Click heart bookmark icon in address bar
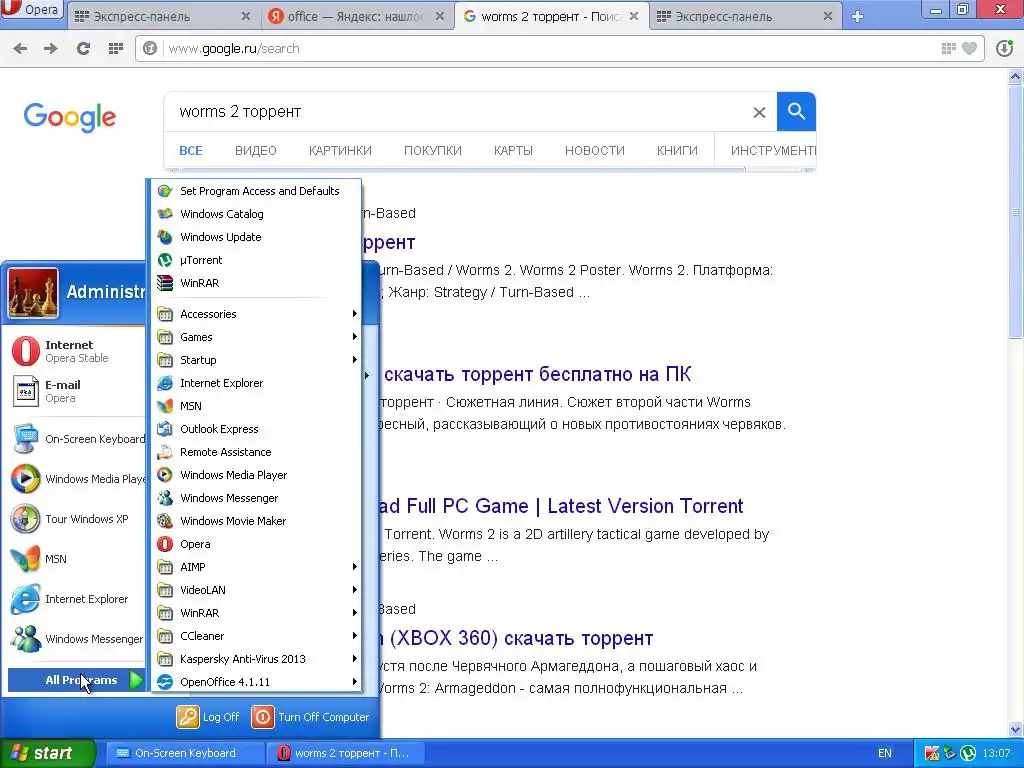 click(x=970, y=48)
